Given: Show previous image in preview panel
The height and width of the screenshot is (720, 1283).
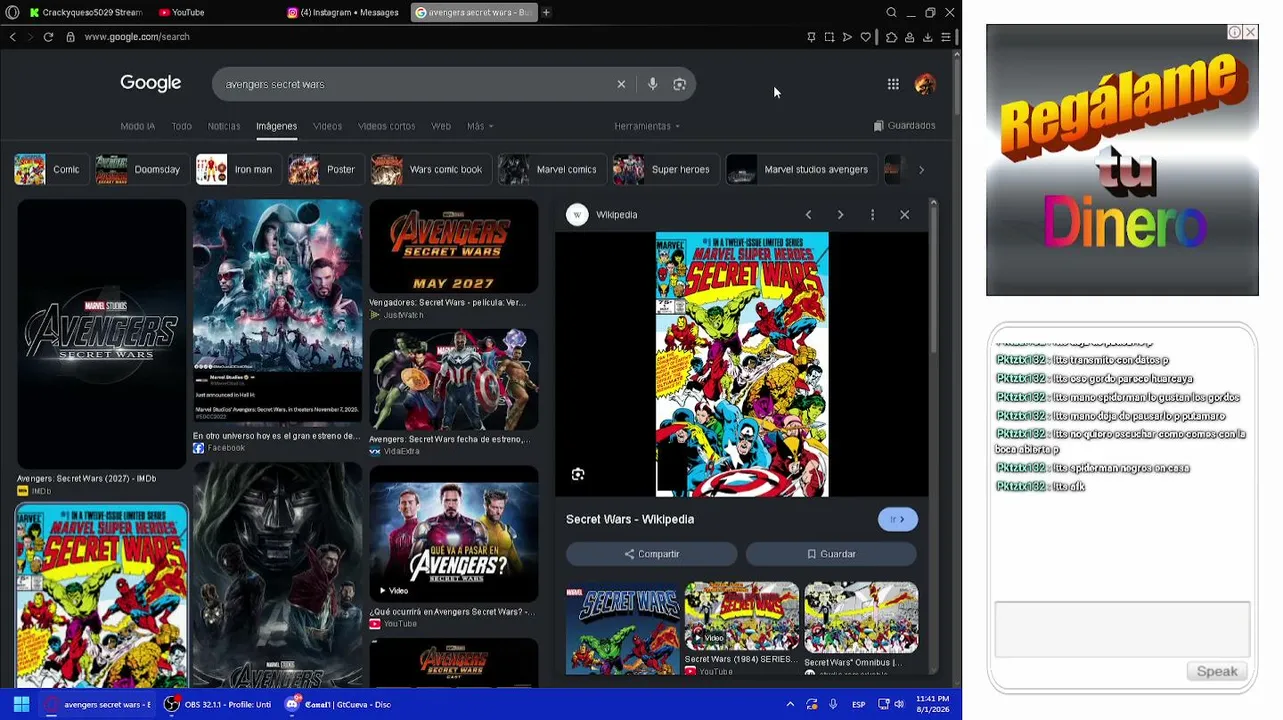Looking at the screenshot, I should click(808, 215).
